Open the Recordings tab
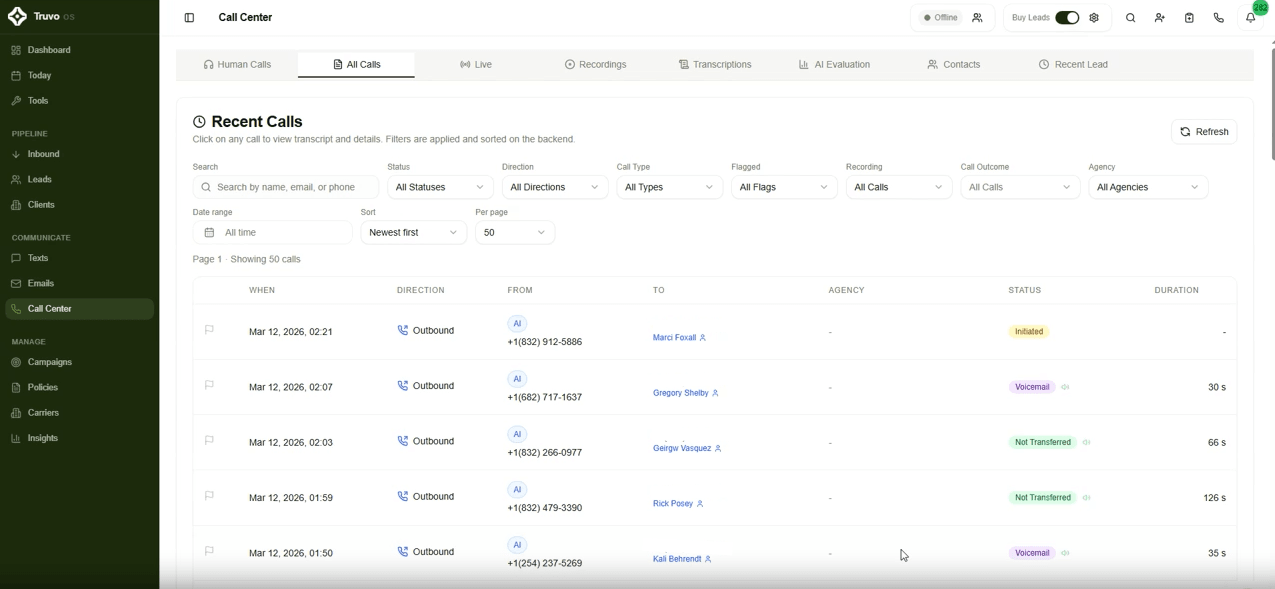The image size is (1275, 589). 595,64
